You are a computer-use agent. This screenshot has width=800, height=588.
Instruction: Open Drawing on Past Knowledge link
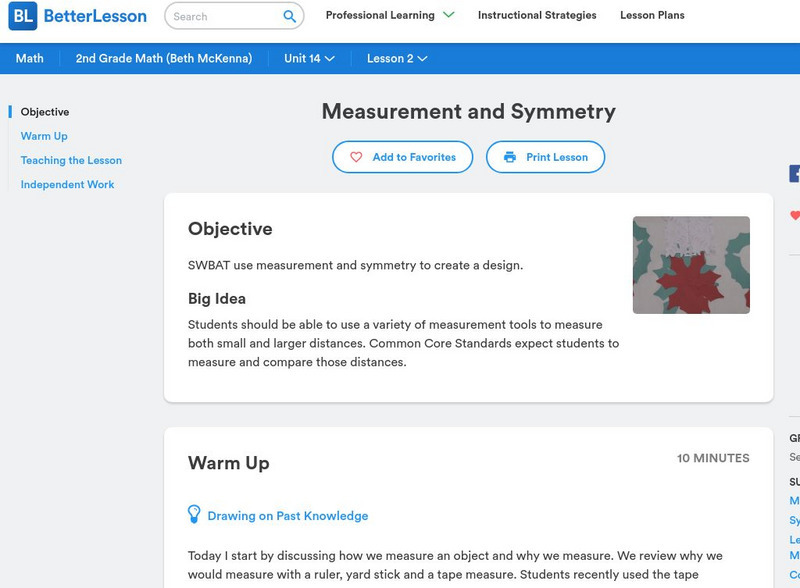coord(288,516)
